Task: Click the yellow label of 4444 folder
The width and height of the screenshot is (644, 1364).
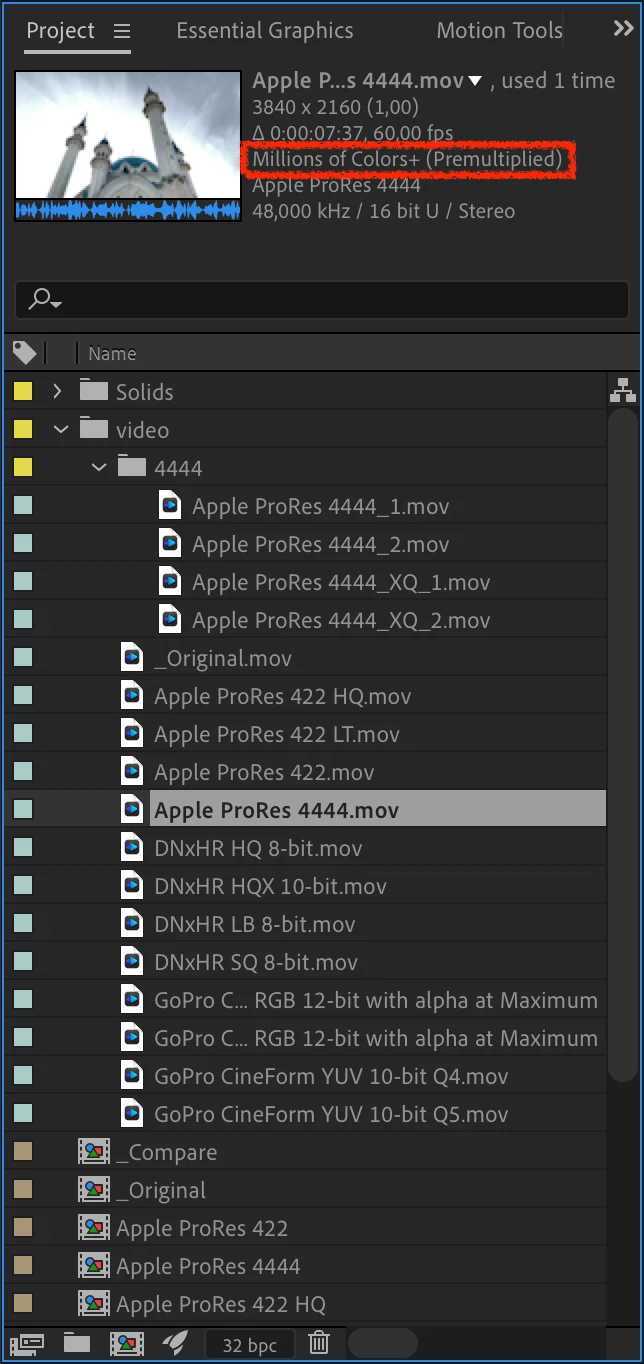Action: (23, 468)
